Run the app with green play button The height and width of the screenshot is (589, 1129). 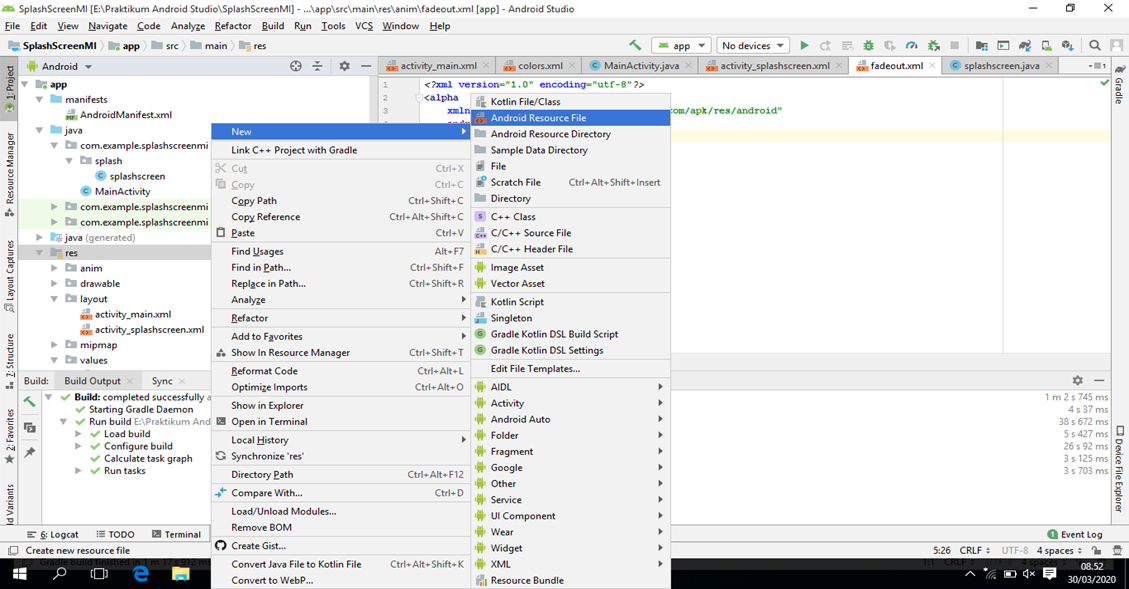pyautogui.click(x=804, y=45)
